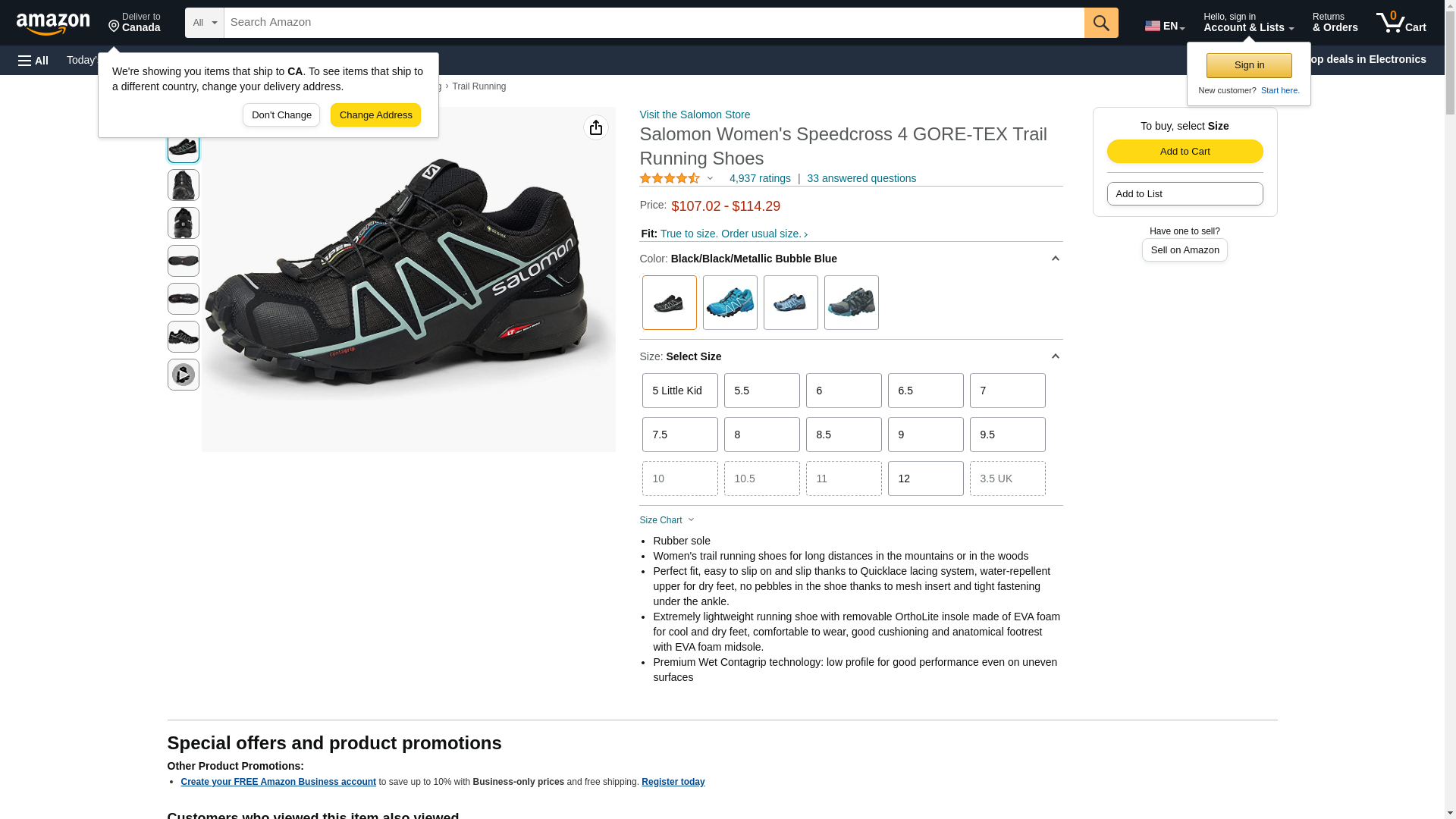This screenshot has width=1456, height=819.
Task: Click the Amazon logo
Action: (x=53, y=24)
